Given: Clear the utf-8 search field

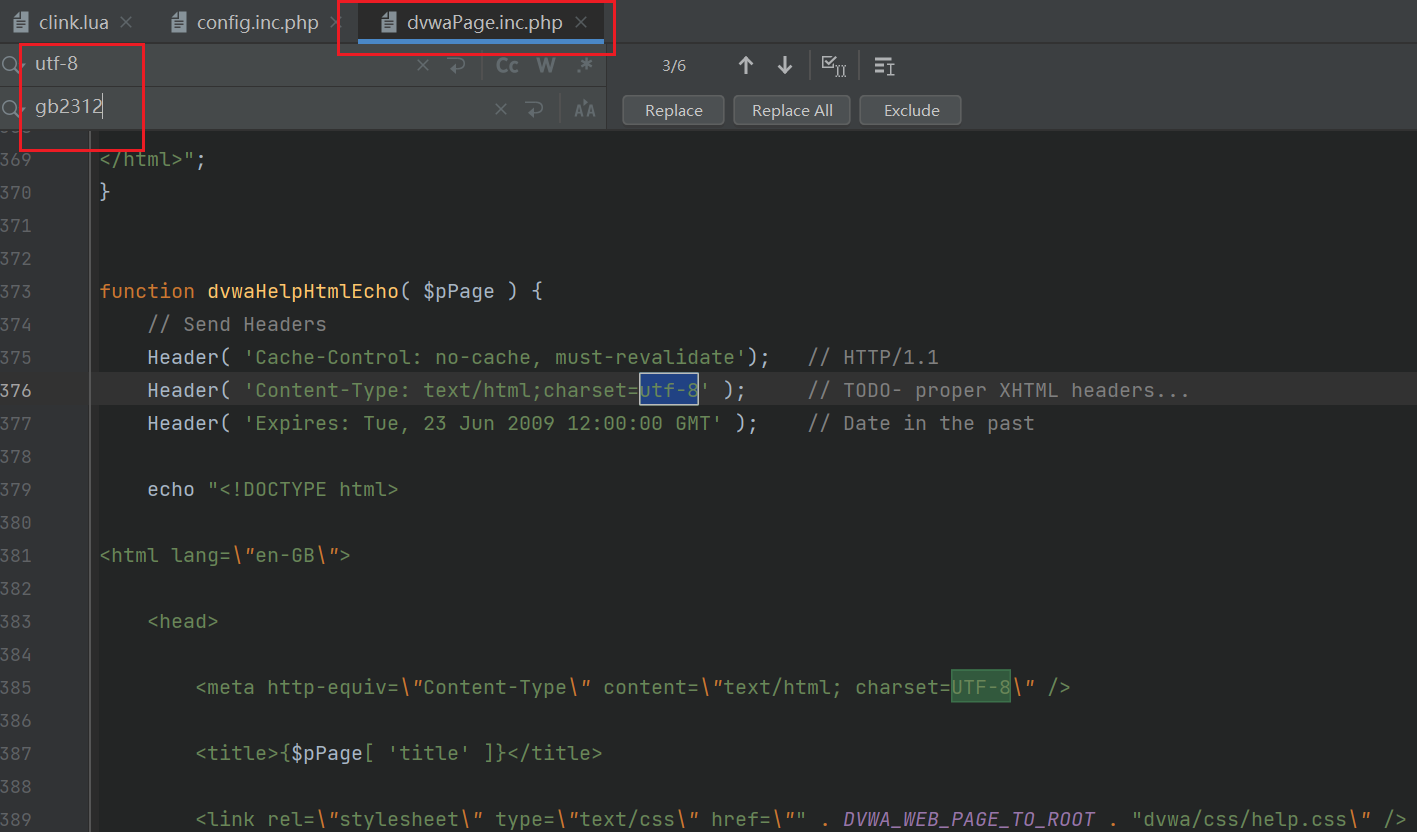Looking at the screenshot, I should coord(423,65).
